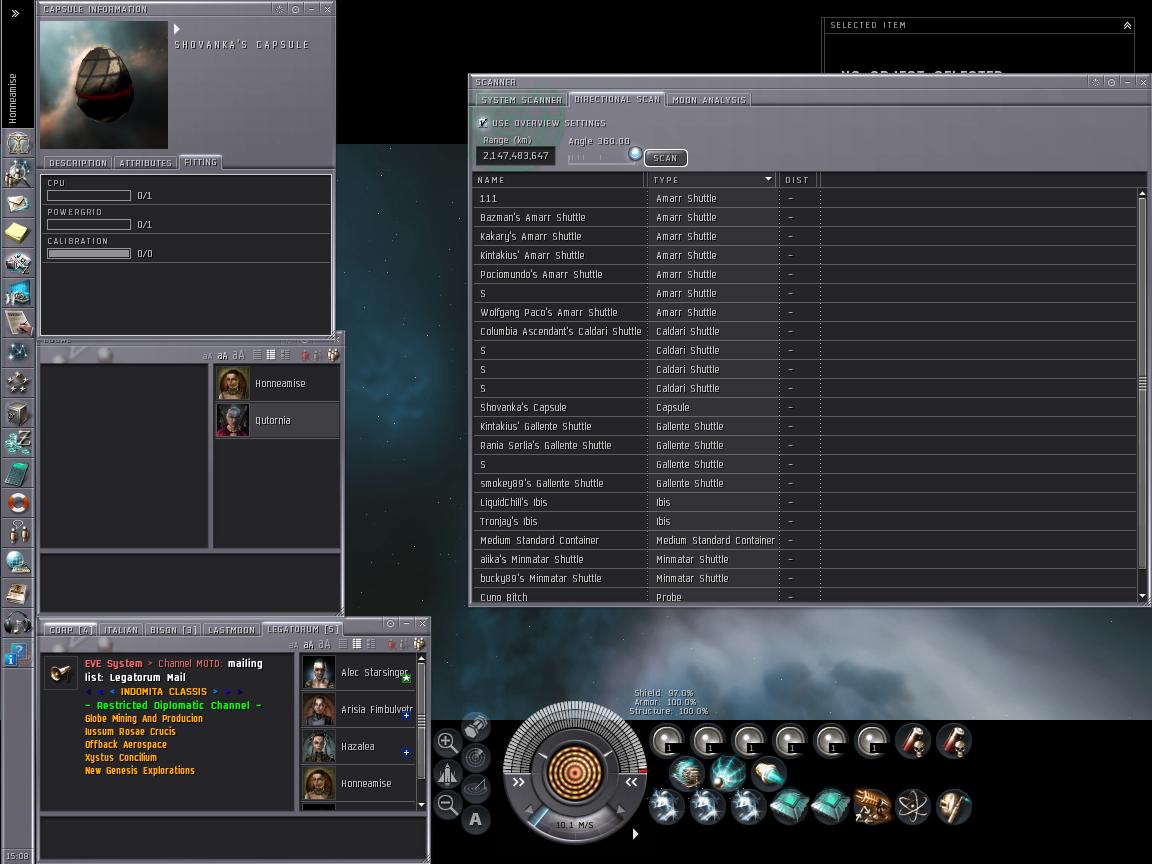Switch to Corp [4] chat tab

tap(71, 630)
